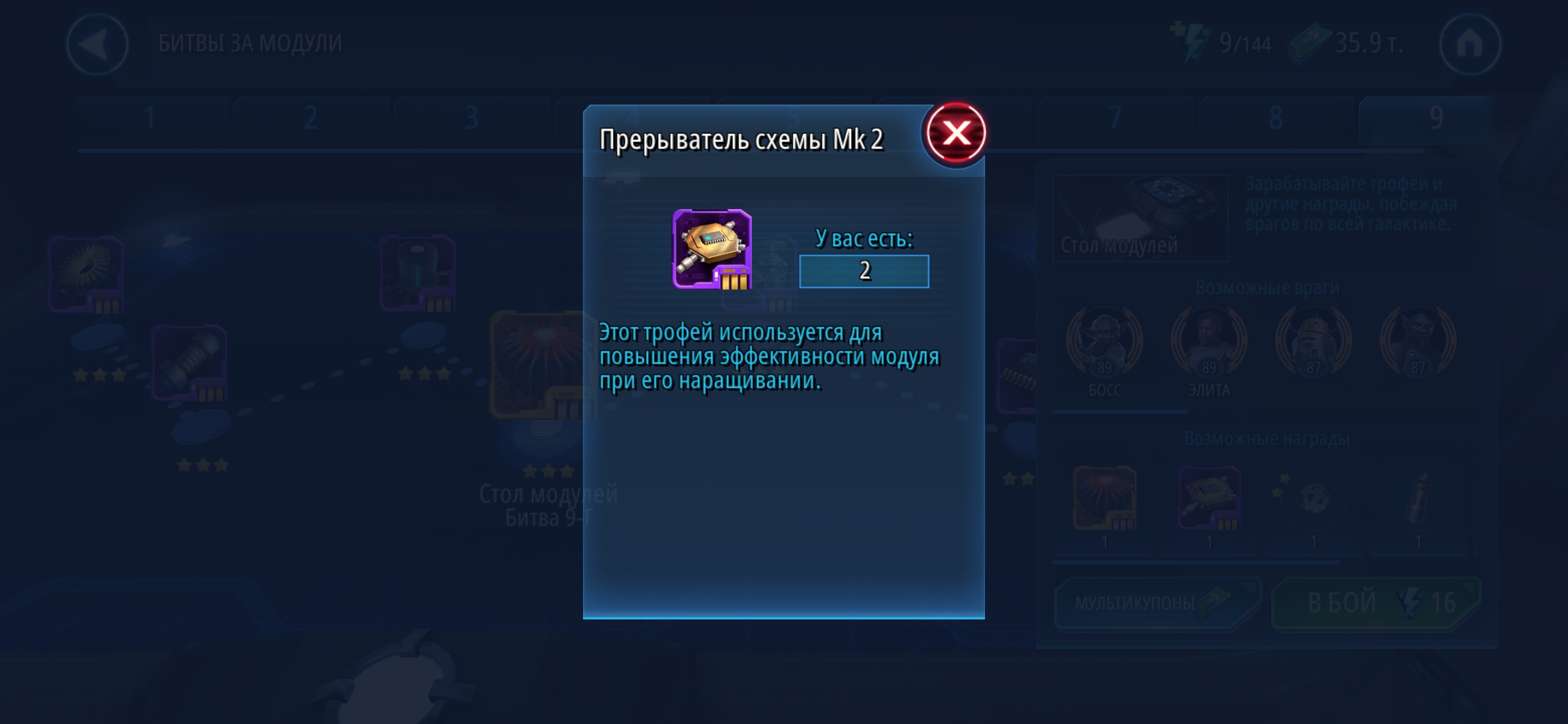Select tab 1 of mod battles

click(150, 119)
